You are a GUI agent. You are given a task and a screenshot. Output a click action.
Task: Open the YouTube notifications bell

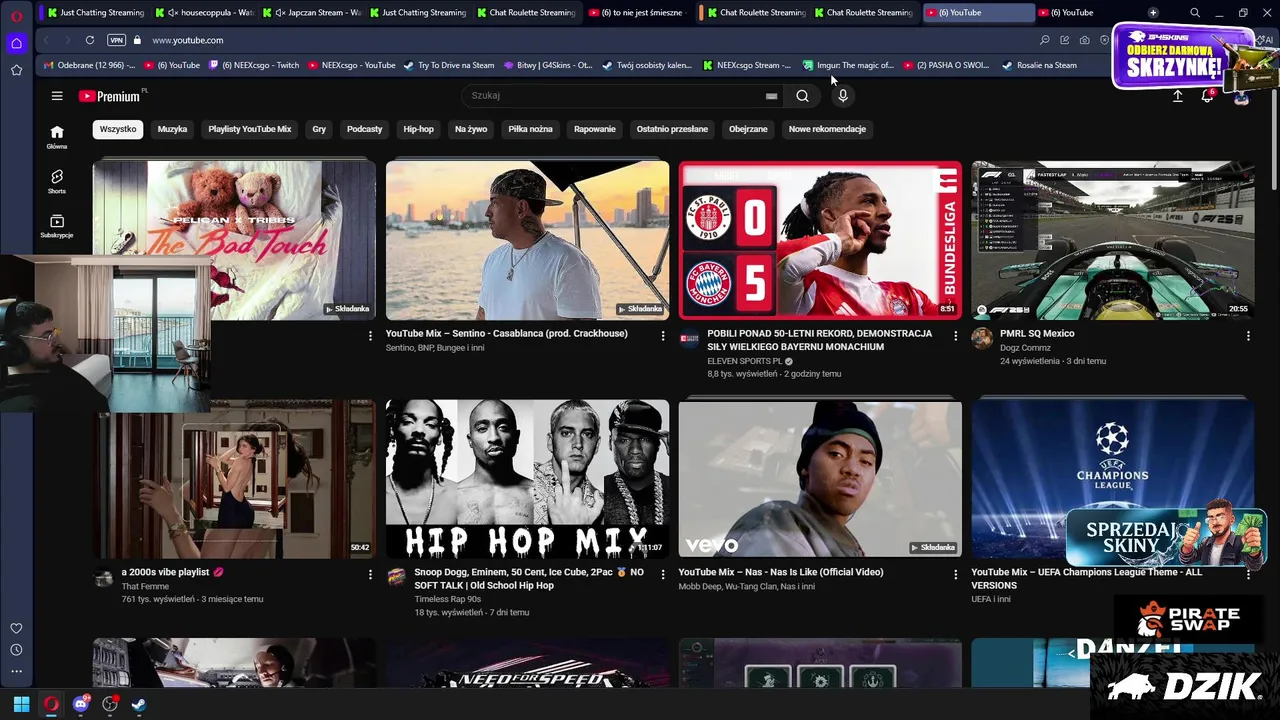point(1208,96)
